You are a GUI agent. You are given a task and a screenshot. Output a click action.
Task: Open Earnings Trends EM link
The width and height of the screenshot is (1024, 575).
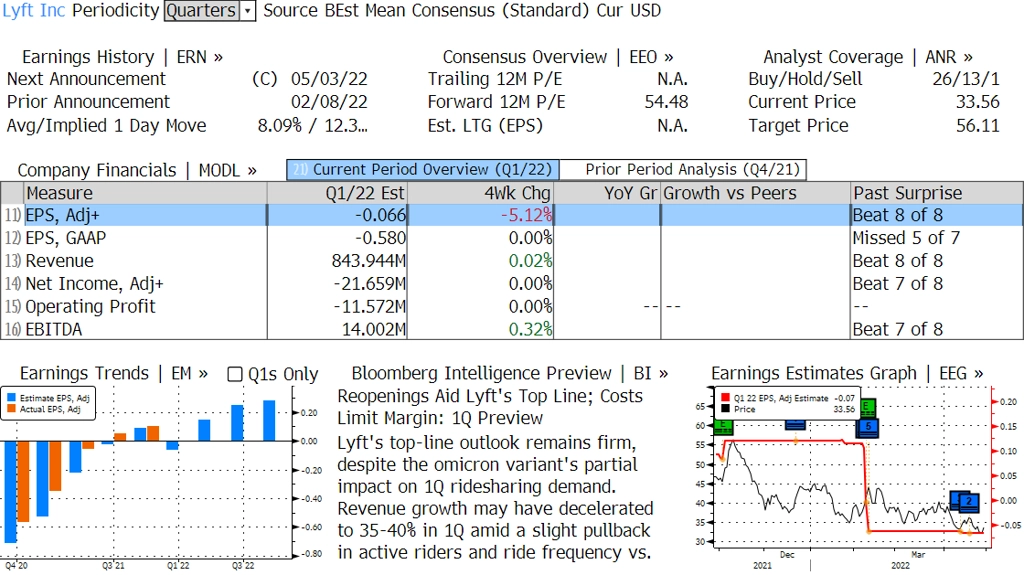(x=114, y=373)
